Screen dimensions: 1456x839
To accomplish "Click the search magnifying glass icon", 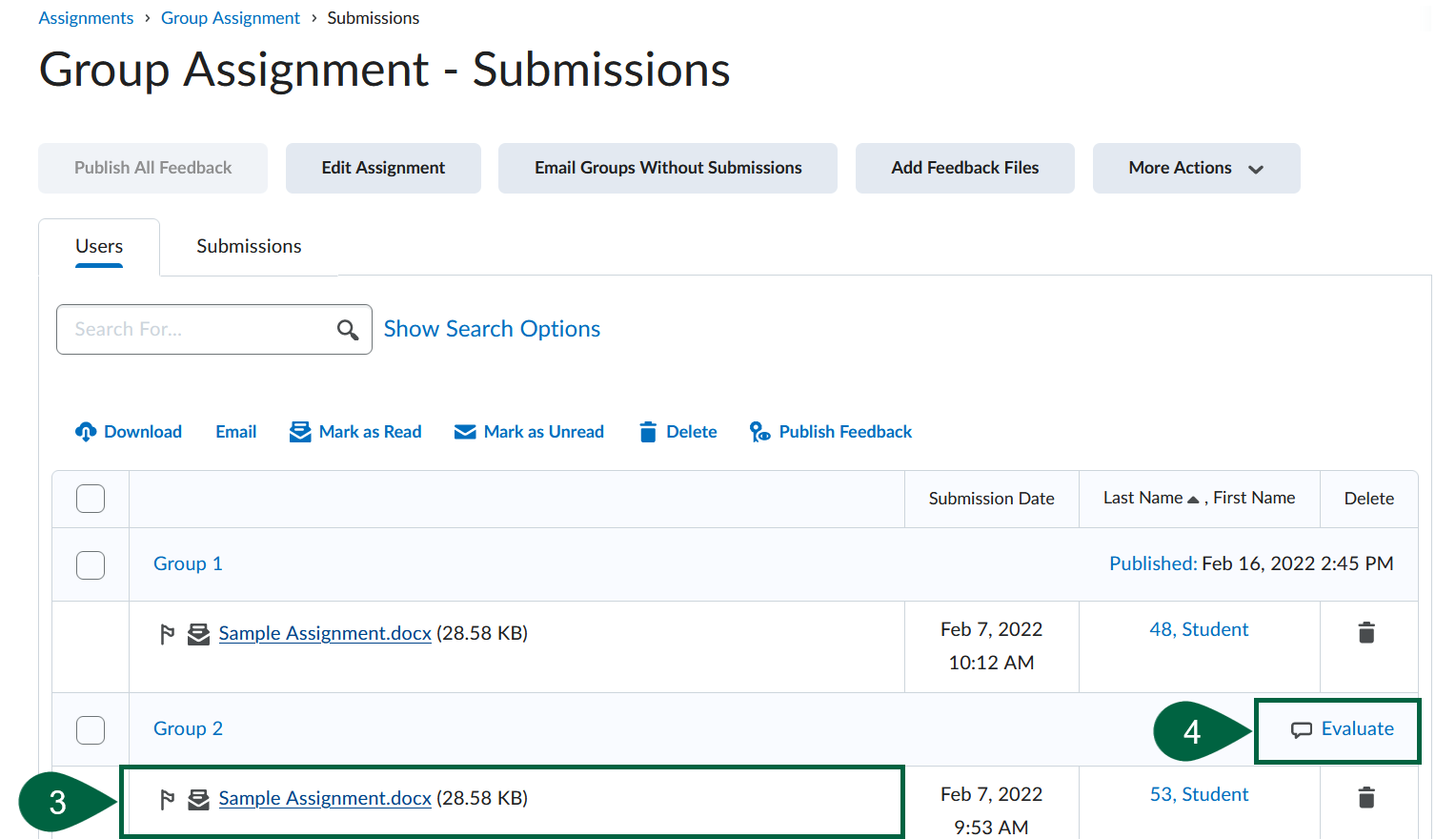I will [348, 330].
